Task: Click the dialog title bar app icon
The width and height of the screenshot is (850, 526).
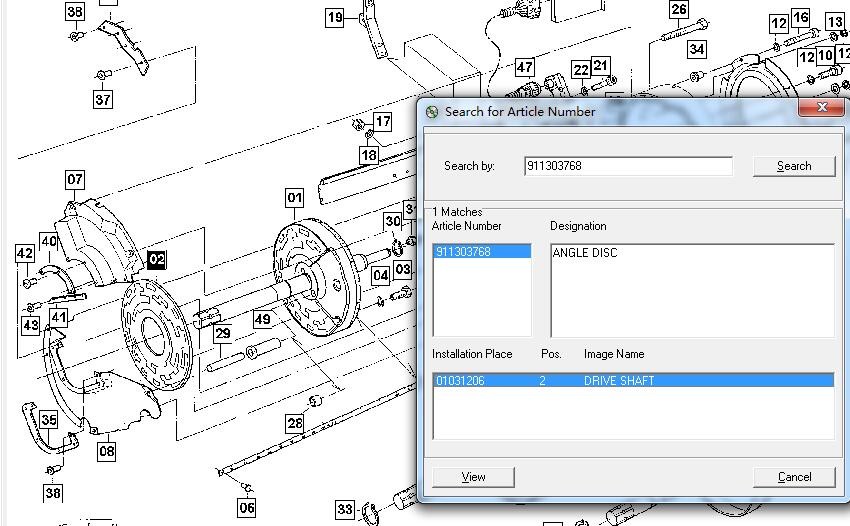Action: (432, 112)
